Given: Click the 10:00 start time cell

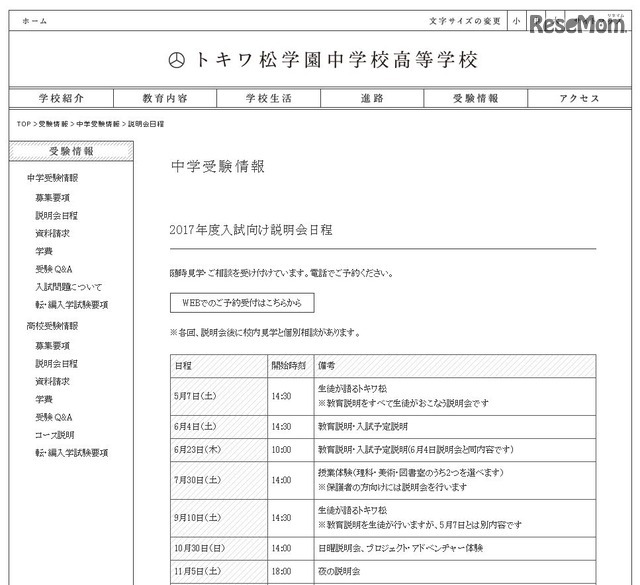Looking at the screenshot, I should click(291, 450).
